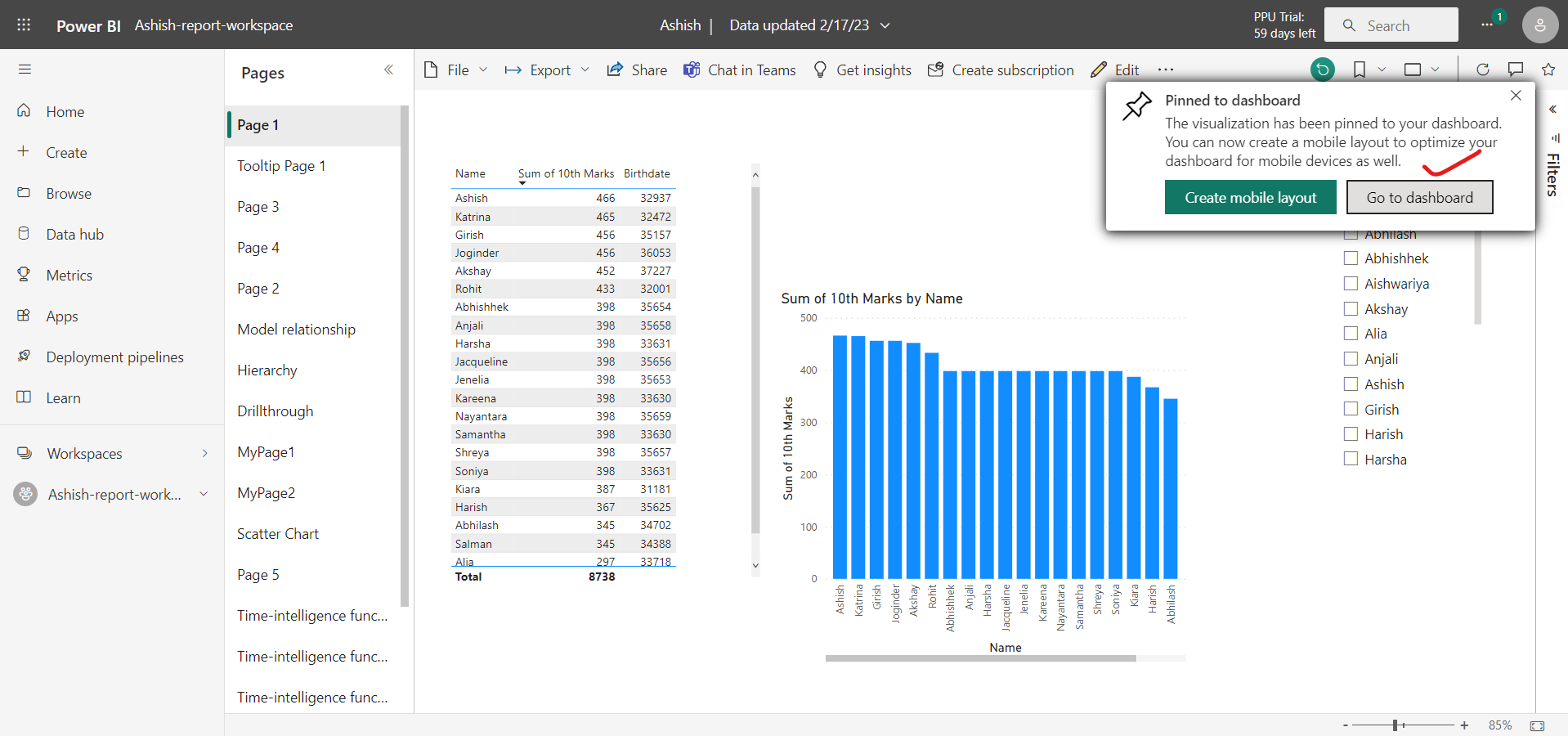Navigate to Home in the left sidebar
Viewport: 1568px width, 736px height.
[x=66, y=111]
